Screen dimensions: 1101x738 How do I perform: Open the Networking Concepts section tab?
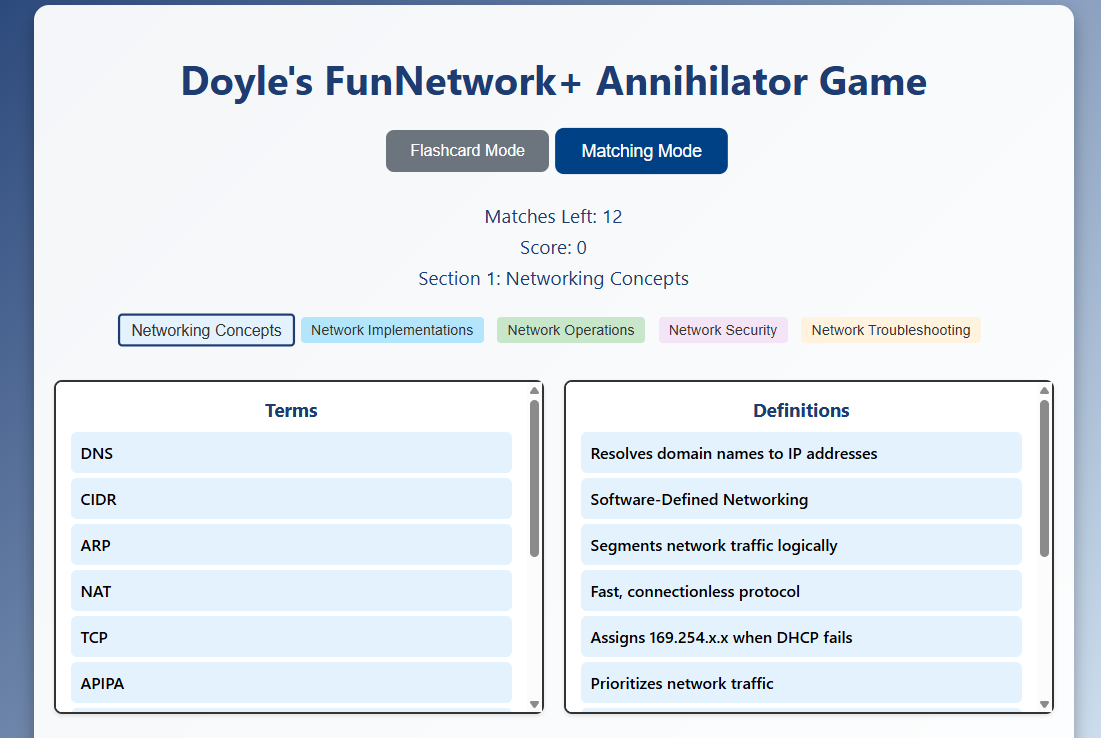pyautogui.click(x=206, y=330)
